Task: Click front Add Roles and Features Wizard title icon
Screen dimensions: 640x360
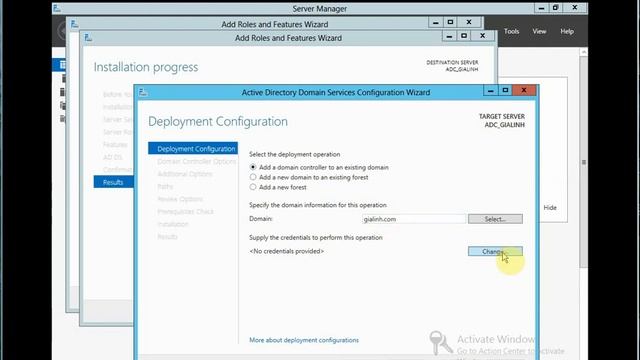Action: (88, 38)
